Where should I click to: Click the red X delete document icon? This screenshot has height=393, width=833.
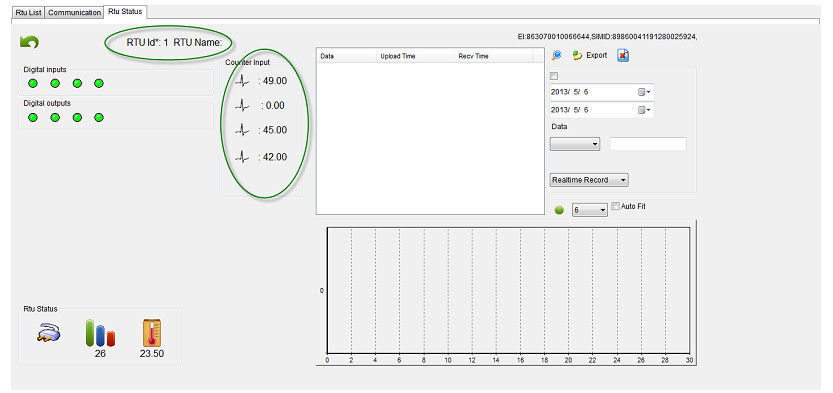coord(623,55)
